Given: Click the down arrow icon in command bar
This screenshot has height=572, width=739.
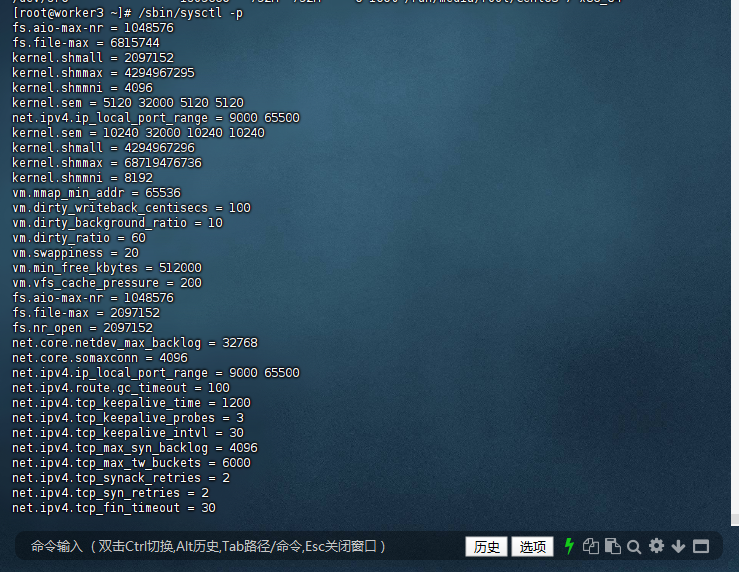Looking at the screenshot, I should (678, 547).
